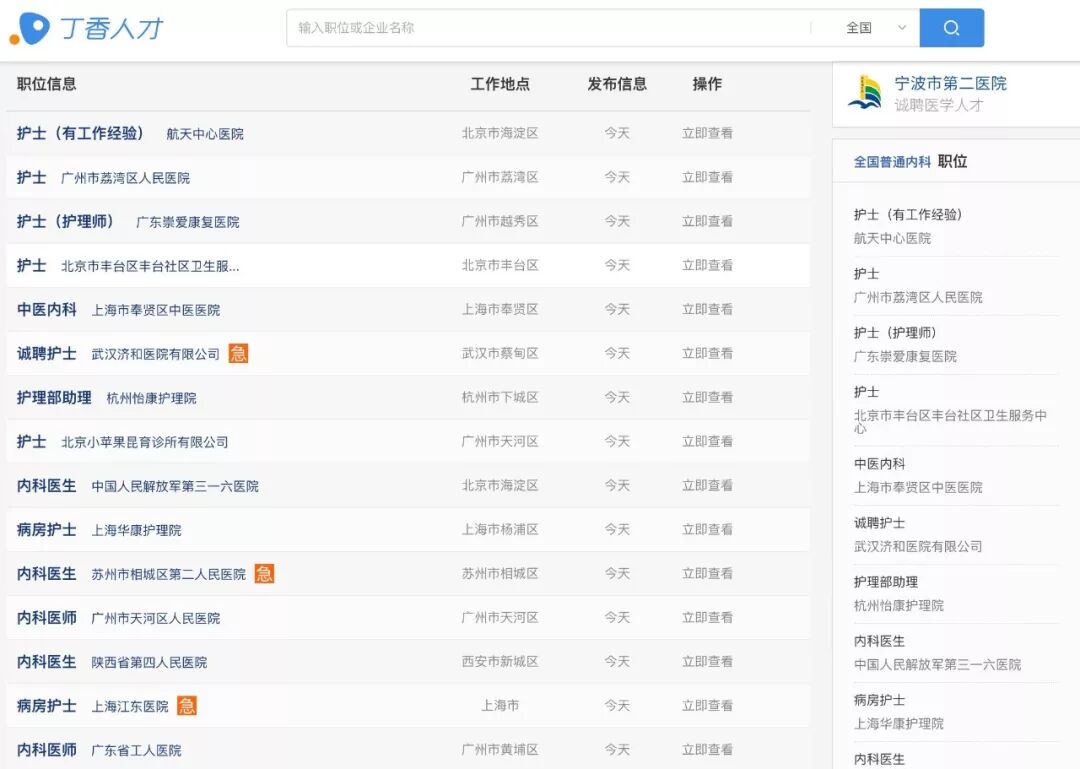Viewport: 1080px width, 769px height.
Task: Click company 上海江东医院
Action: pyautogui.click(x=130, y=706)
